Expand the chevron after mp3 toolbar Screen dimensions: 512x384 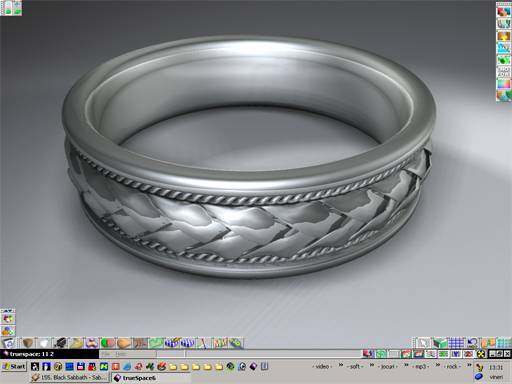(438, 365)
